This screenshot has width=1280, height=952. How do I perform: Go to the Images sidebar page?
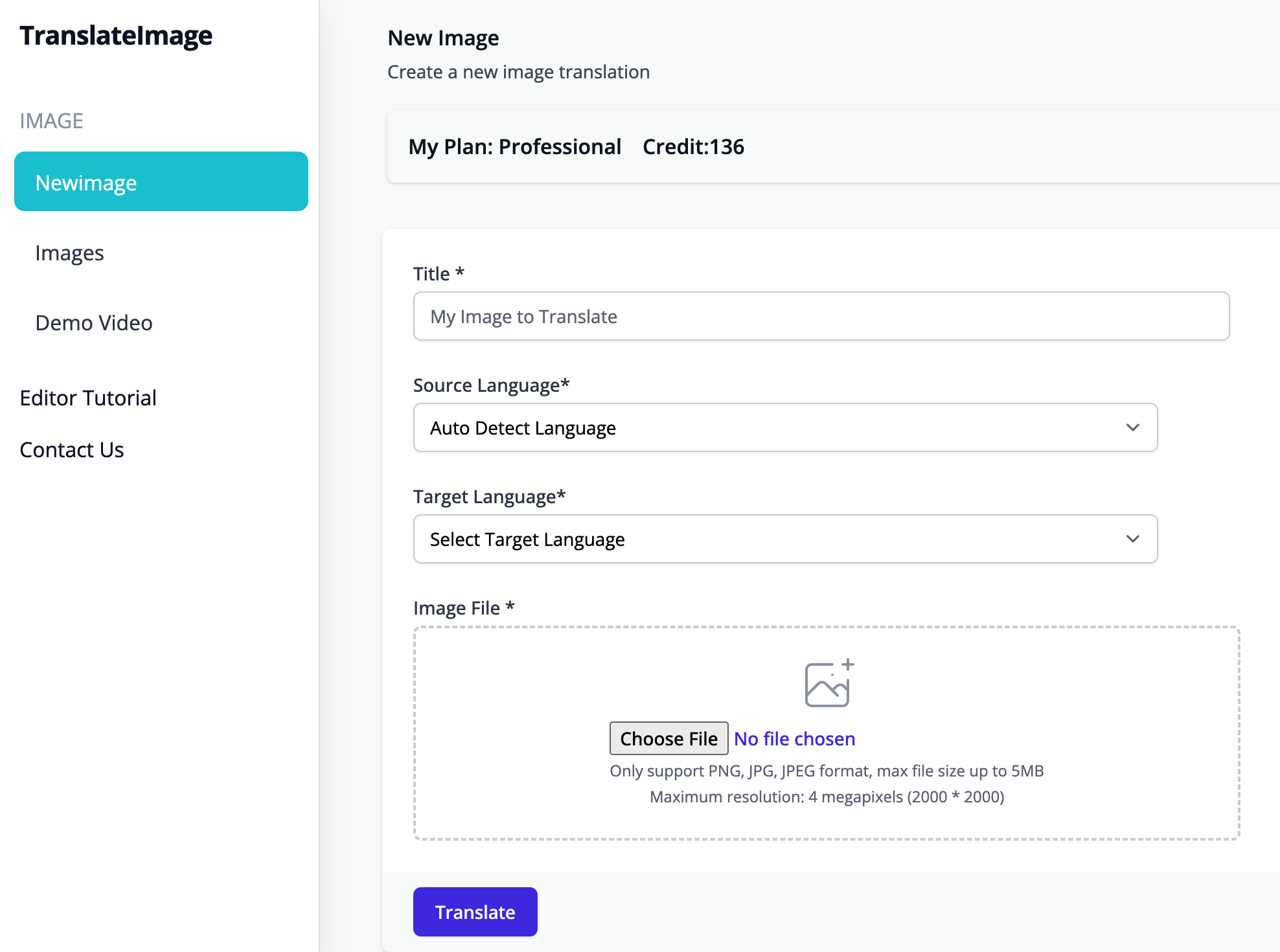[x=69, y=253]
